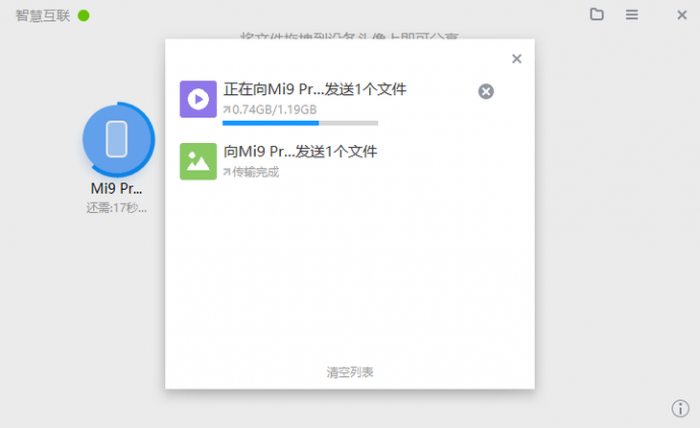Image resolution: width=700 pixels, height=428 pixels.
Task: Click the transfer progress bar
Action: pos(300,123)
